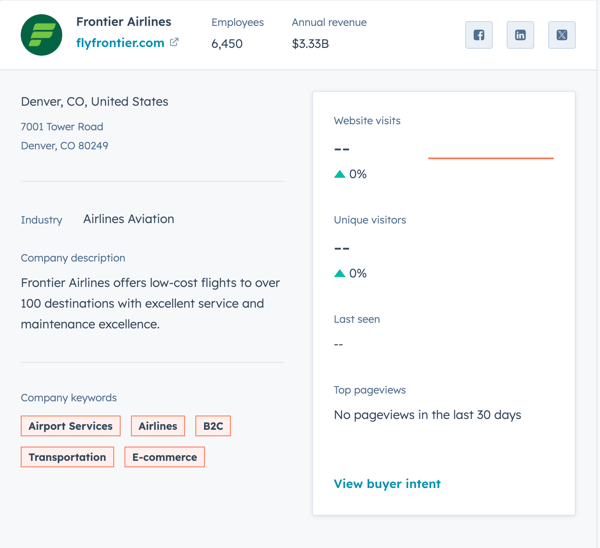Viewport: 600px width, 548px height.
Task: Select the Airlines keyword tag
Action: (158, 426)
